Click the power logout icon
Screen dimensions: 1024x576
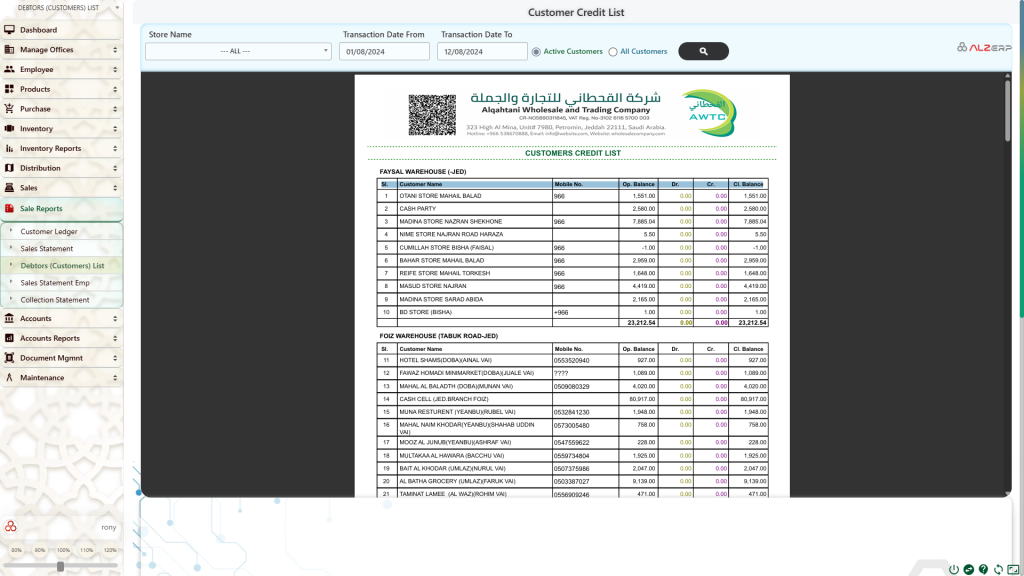pos(953,569)
